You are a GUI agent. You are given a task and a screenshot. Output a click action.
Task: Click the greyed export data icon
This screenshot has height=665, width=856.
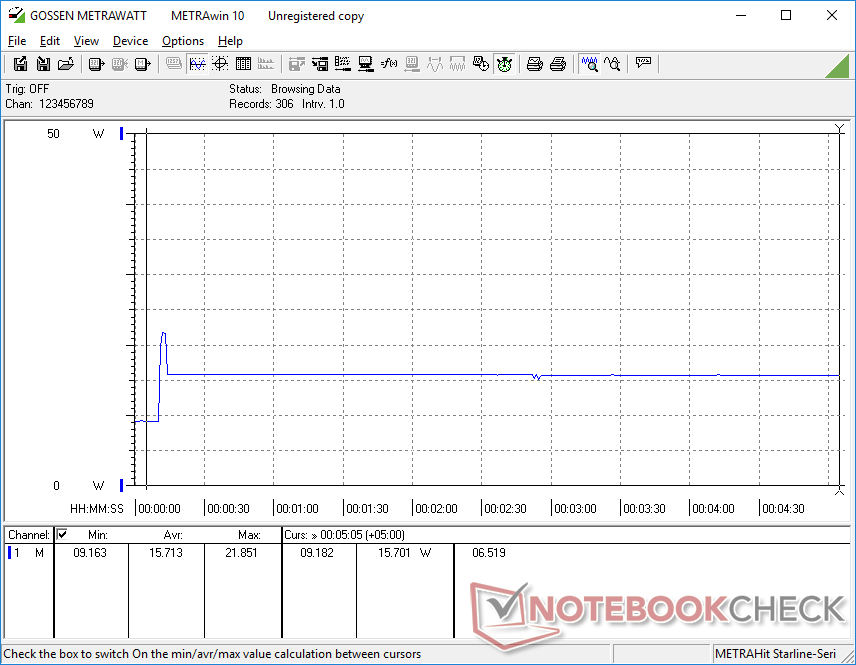297,64
